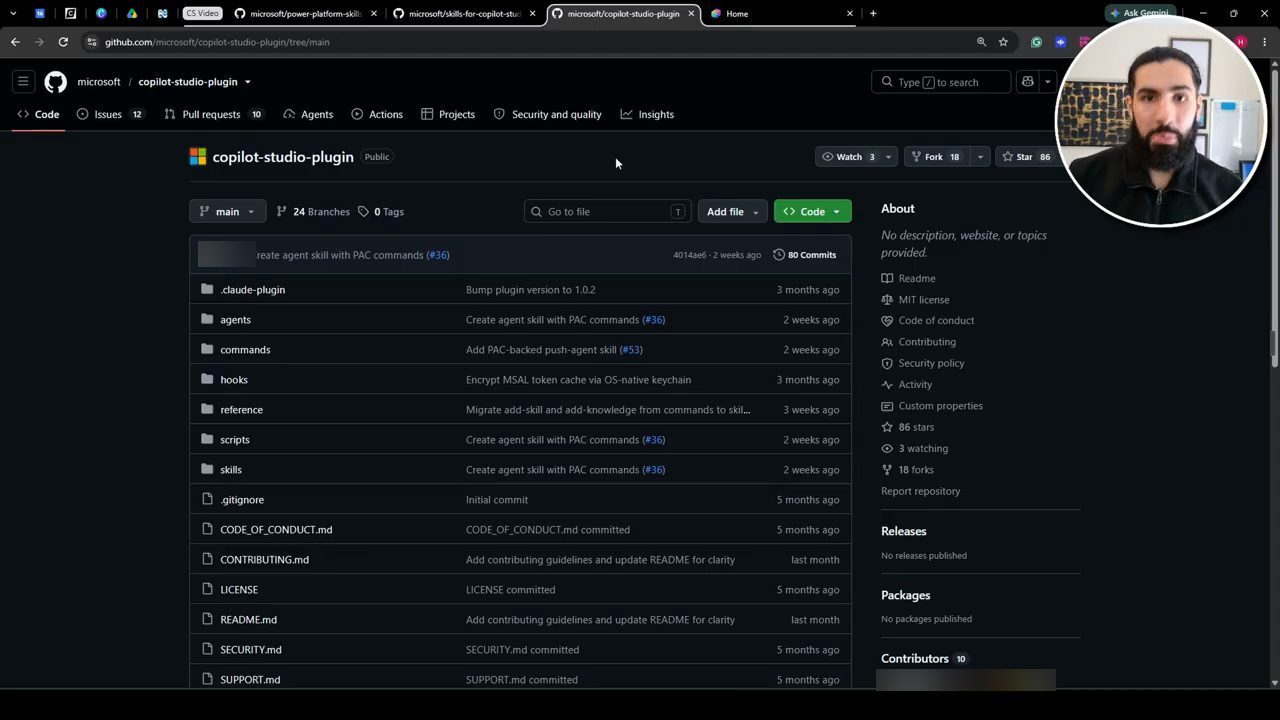Click the microsoft organization breadcrumb
The image size is (1280, 720).
click(x=99, y=82)
